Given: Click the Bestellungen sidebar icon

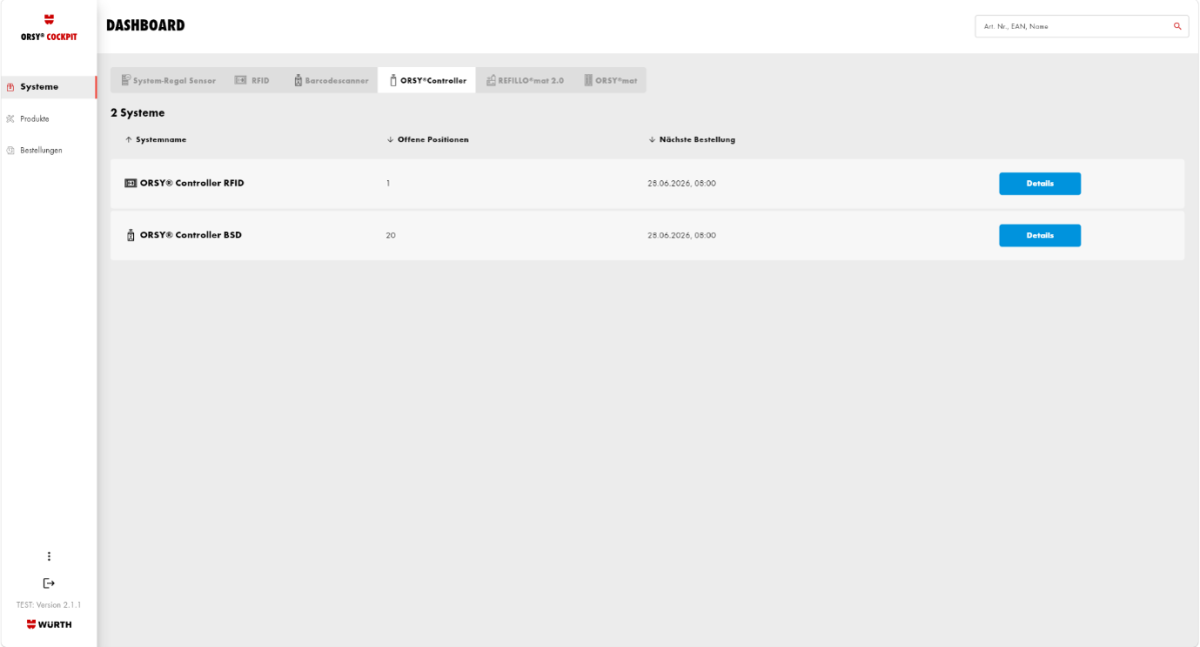Looking at the screenshot, I should click(x=10, y=150).
